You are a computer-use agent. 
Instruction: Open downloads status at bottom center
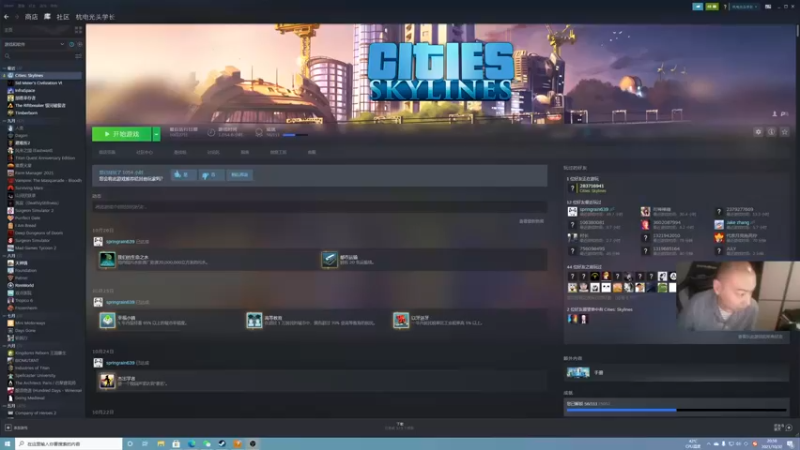coord(400,426)
